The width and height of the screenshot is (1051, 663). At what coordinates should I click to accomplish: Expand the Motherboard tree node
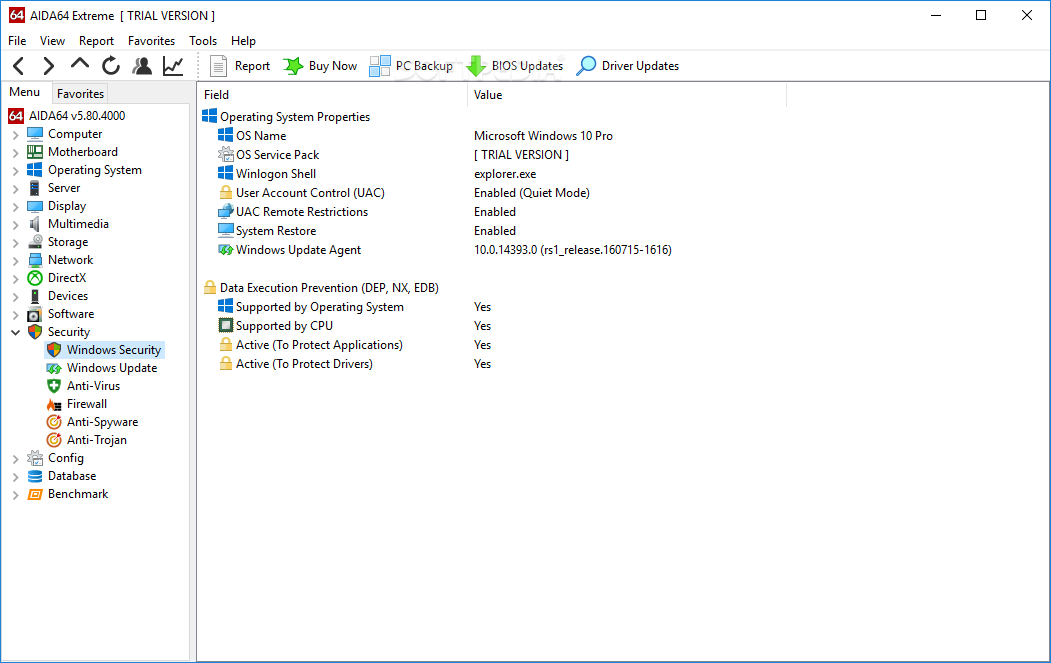point(15,153)
